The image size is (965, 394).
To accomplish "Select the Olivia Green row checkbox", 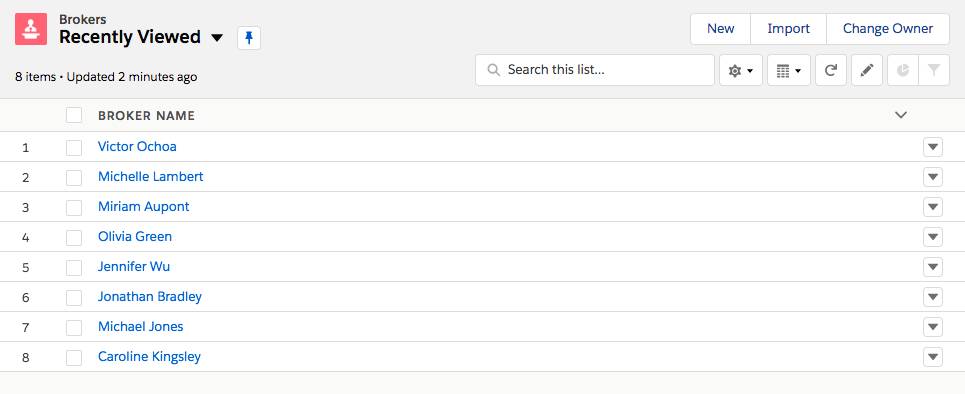I will (x=74, y=238).
